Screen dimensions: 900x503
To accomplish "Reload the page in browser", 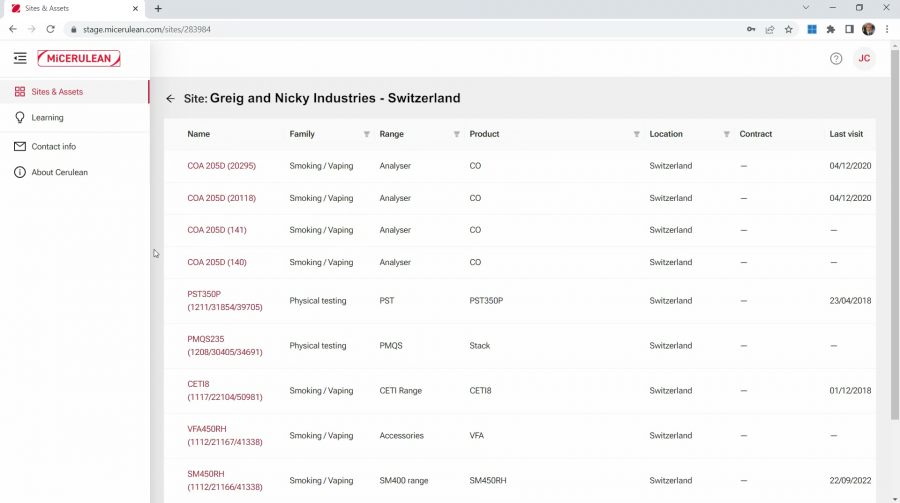I will (x=51, y=29).
